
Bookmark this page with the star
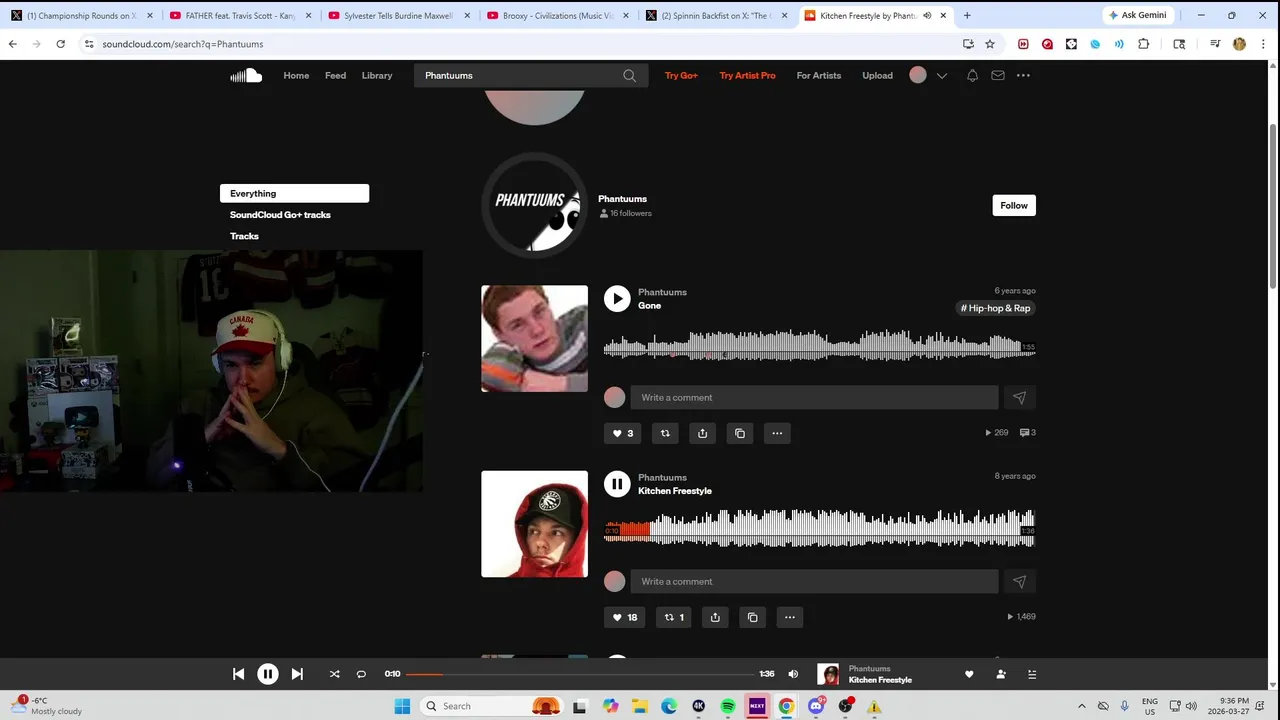tap(990, 44)
